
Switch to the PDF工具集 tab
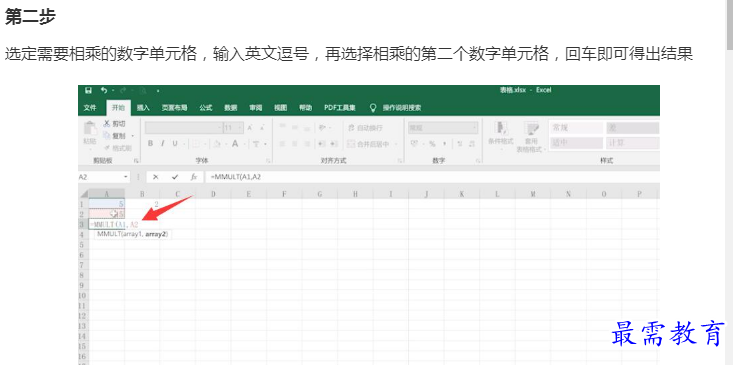click(340, 108)
